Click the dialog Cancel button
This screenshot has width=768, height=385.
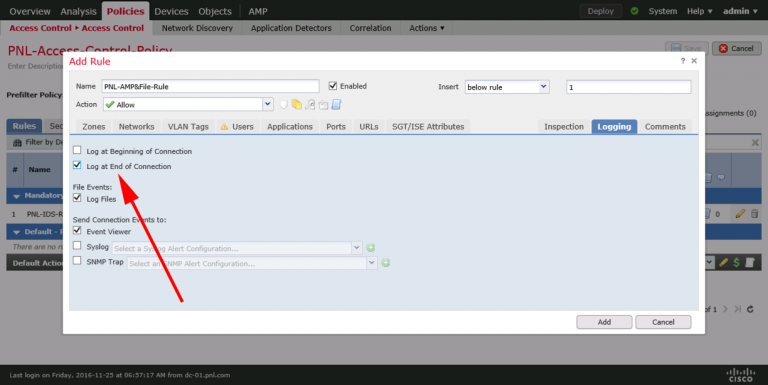point(663,322)
